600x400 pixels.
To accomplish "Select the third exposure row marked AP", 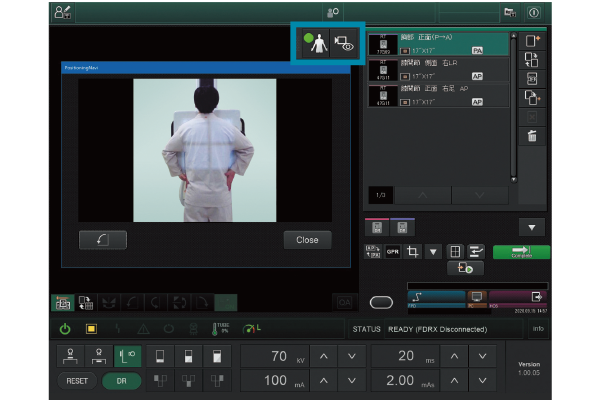I will [x=438, y=95].
